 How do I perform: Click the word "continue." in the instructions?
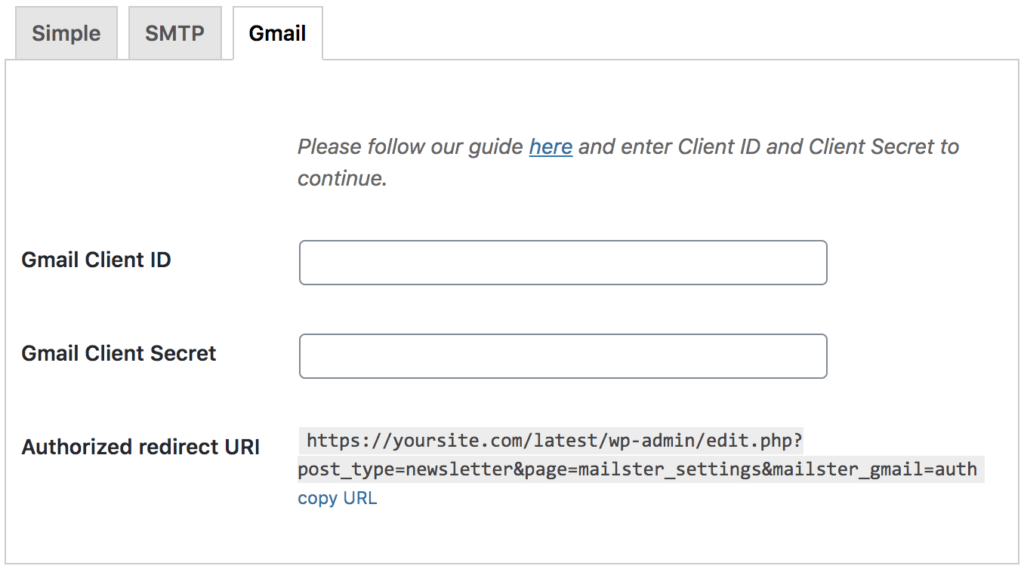pos(341,179)
